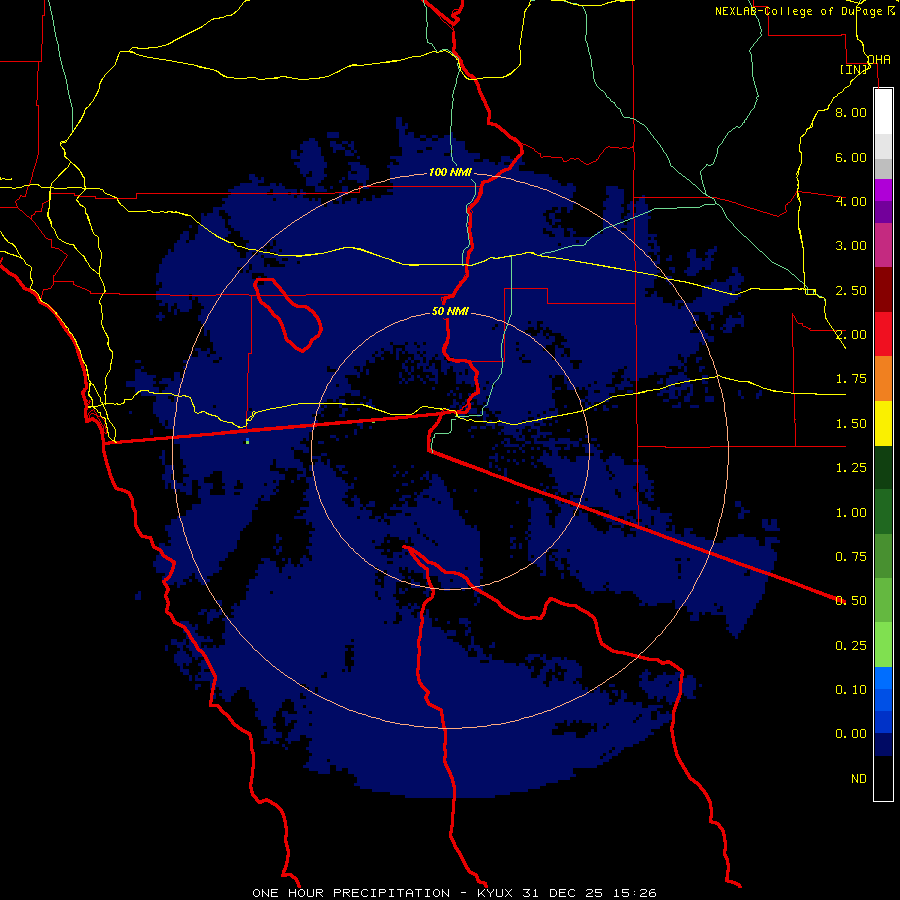This screenshot has width=900, height=900.
Task: Select the 0.75 legend value
Action: [851, 557]
